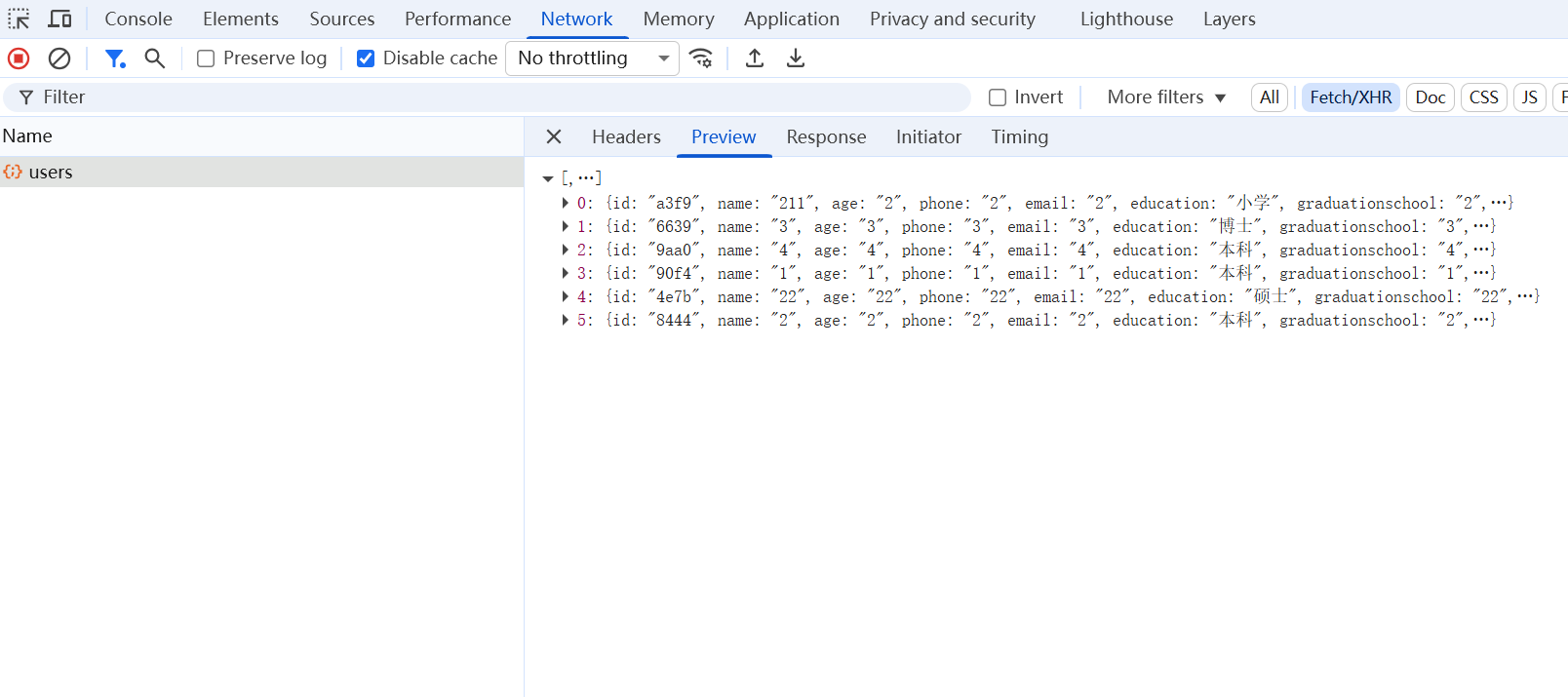Show the request Headers tab
Screen dimensions: 1568x697
pos(626,136)
